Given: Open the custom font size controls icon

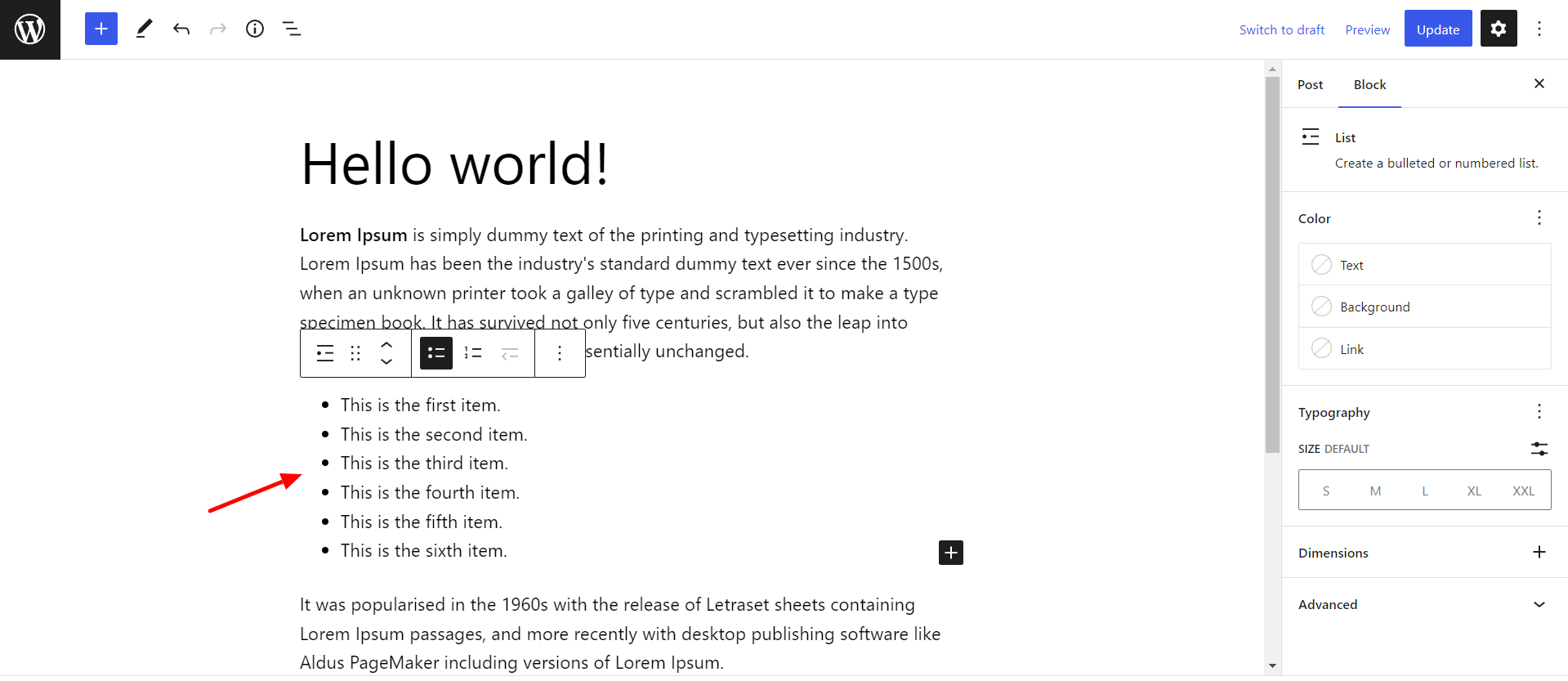Looking at the screenshot, I should coord(1539,449).
